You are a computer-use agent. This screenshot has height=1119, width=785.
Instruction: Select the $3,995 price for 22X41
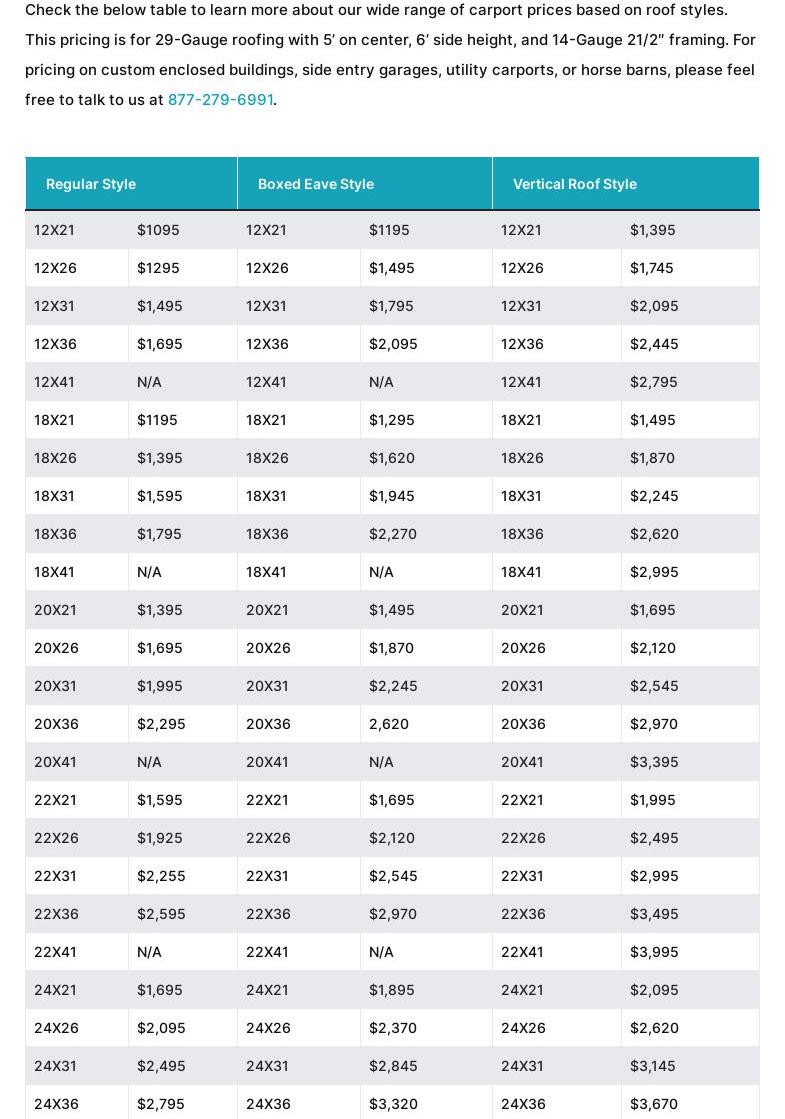point(654,952)
